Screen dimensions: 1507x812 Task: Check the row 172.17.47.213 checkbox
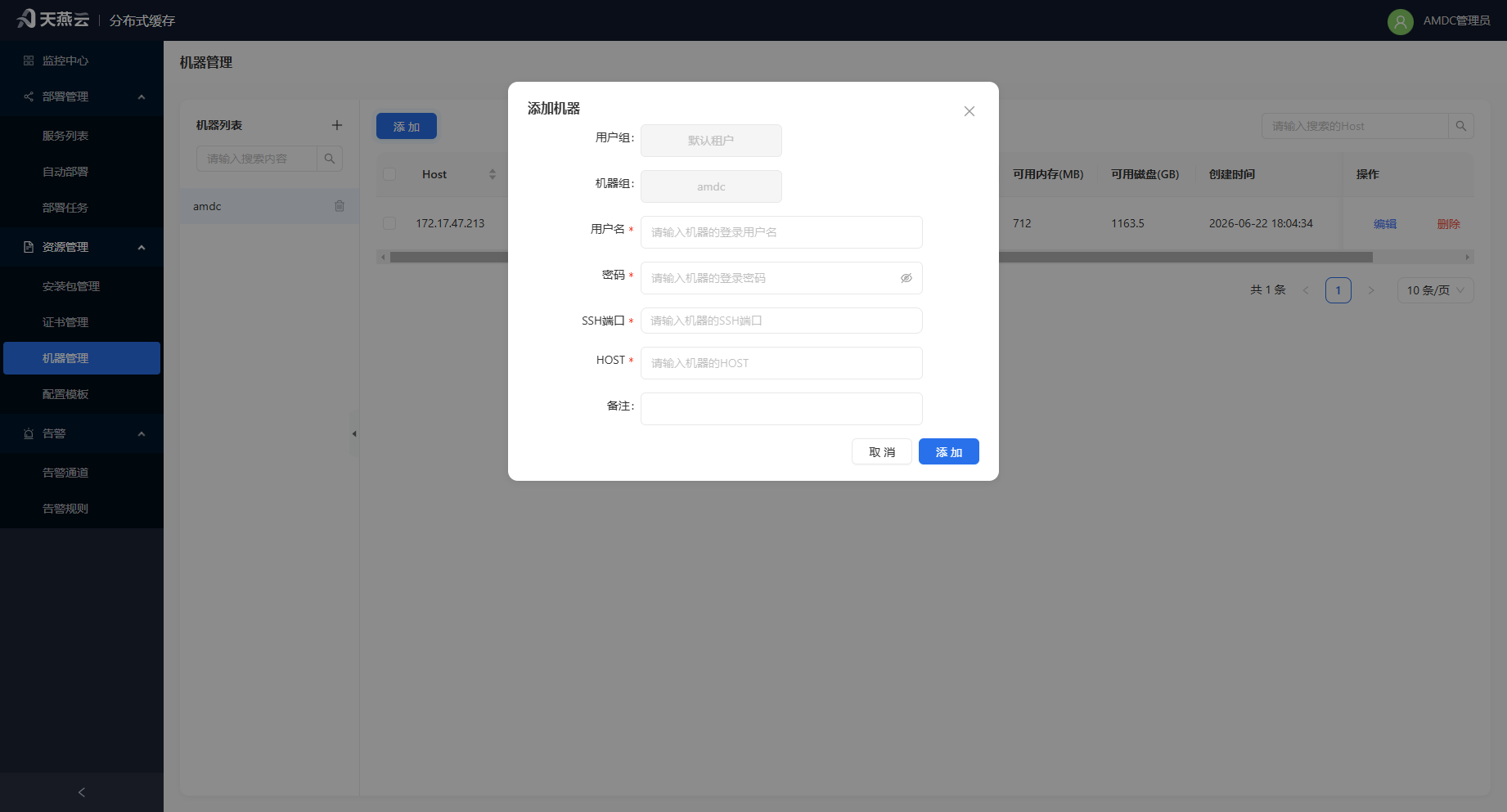(389, 223)
